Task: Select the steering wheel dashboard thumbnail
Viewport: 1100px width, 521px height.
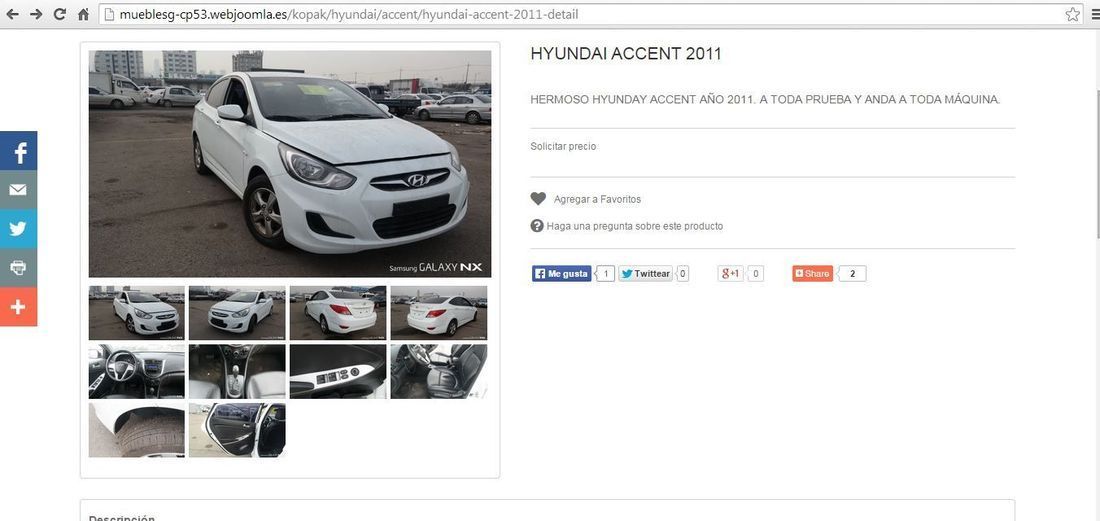Action: pos(136,371)
